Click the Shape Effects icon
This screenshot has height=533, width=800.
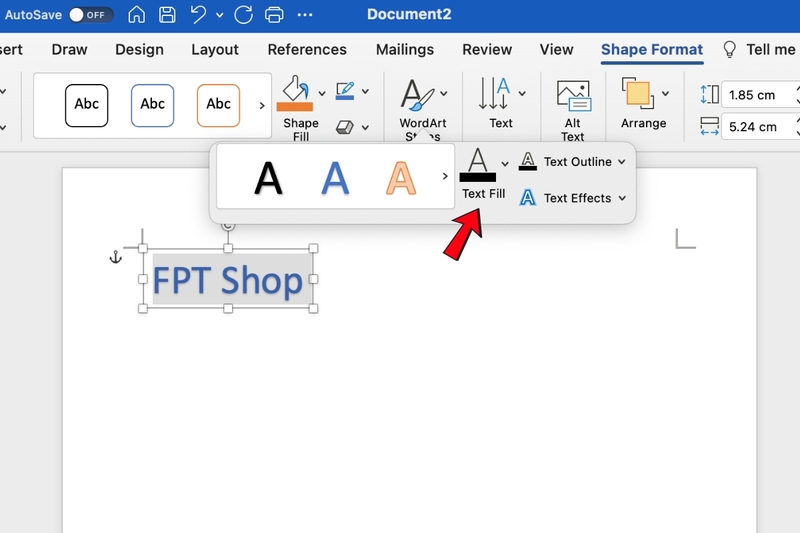point(345,127)
